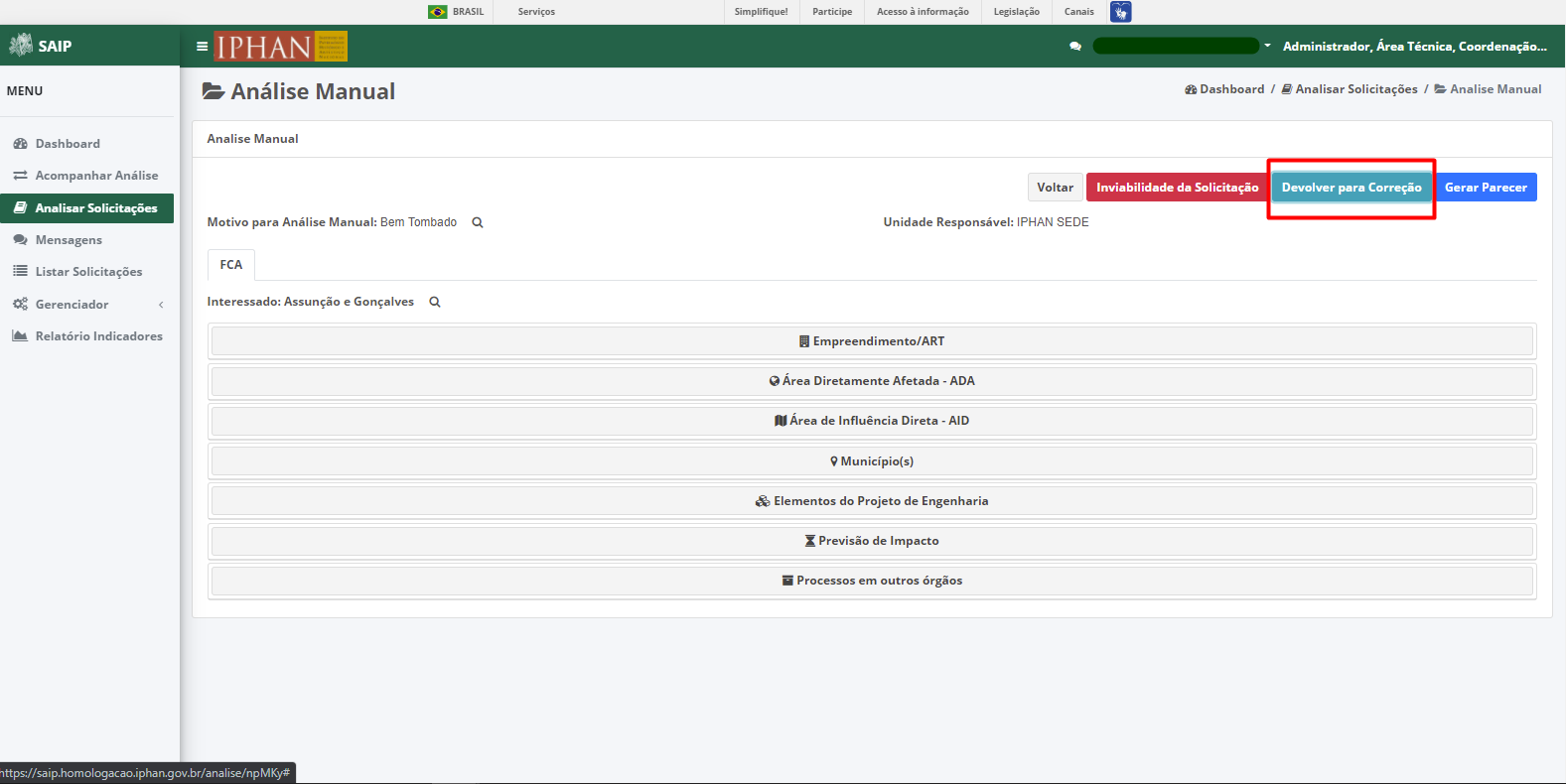Click the Brazil flag icon
Viewport: 1566px width, 784px height.
click(x=438, y=12)
